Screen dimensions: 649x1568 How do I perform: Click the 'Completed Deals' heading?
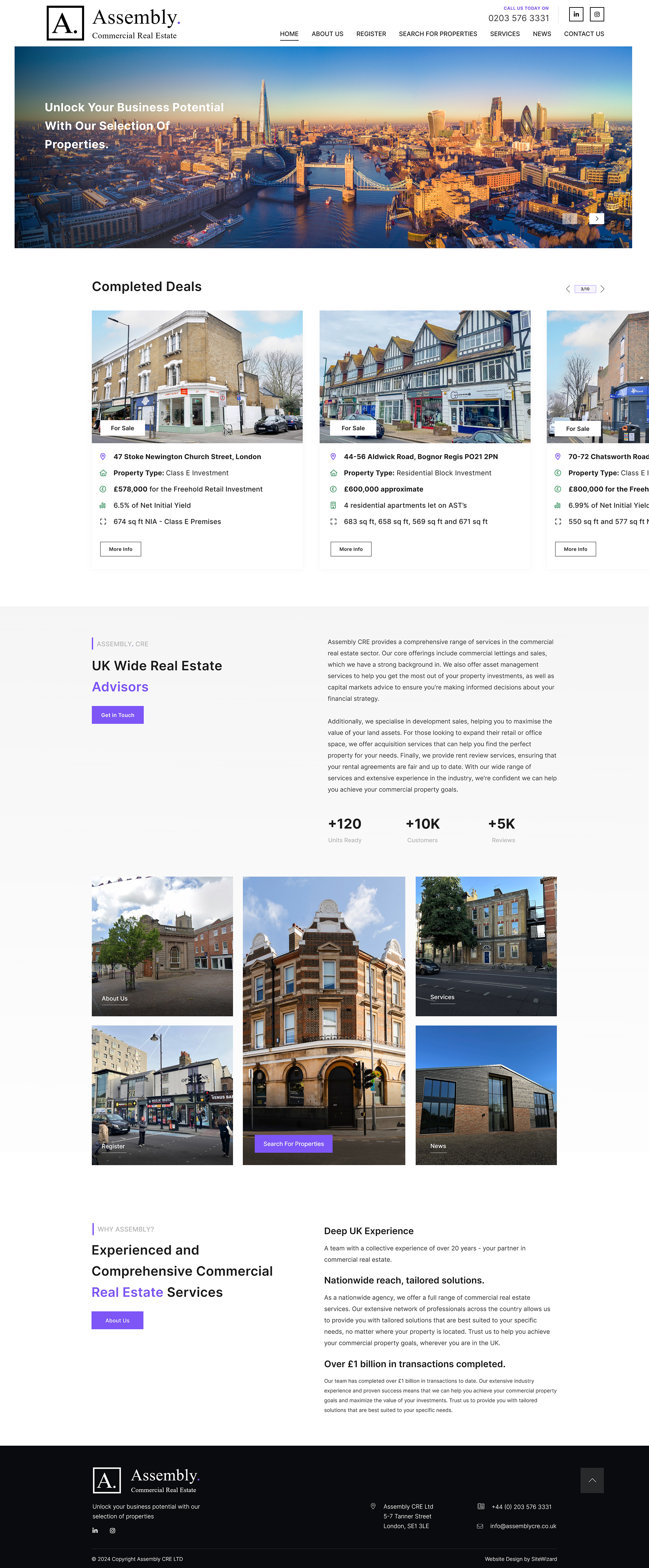click(147, 287)
